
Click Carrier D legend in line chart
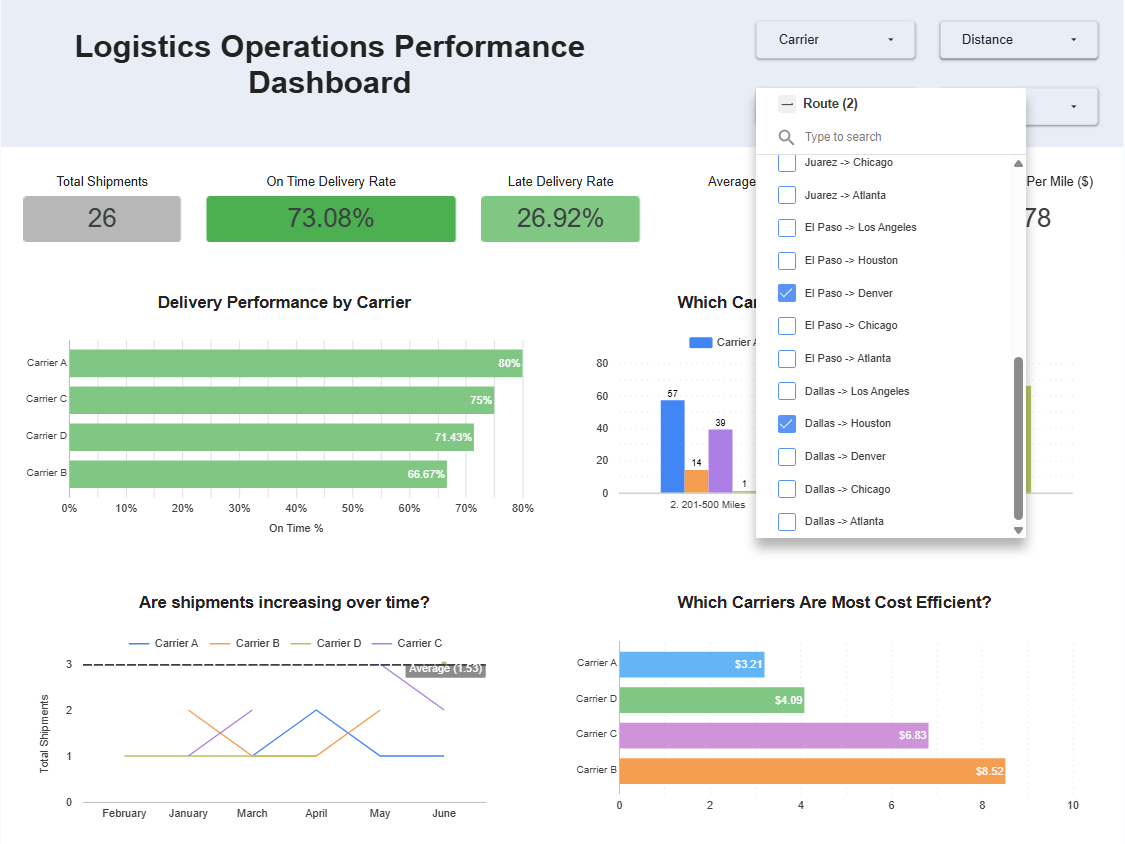(326, 643)
